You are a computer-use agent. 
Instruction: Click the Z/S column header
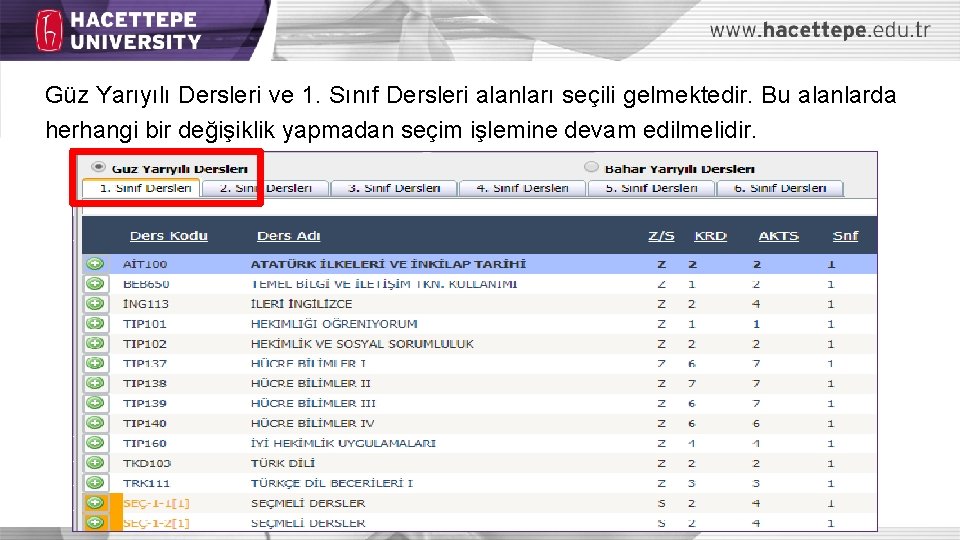click(x=661, y=236)
